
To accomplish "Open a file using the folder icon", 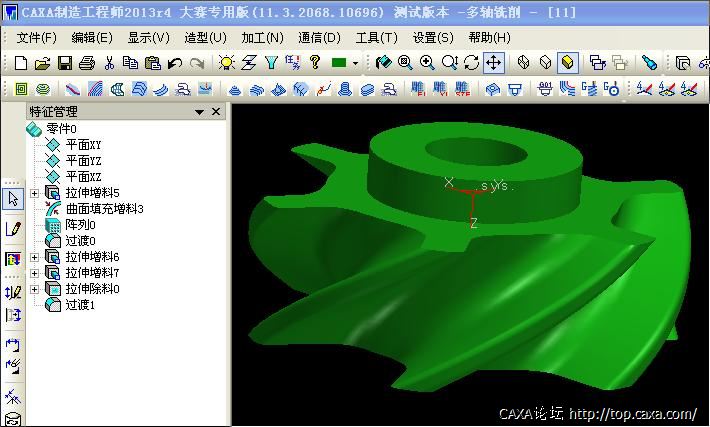I will point(42,62).
